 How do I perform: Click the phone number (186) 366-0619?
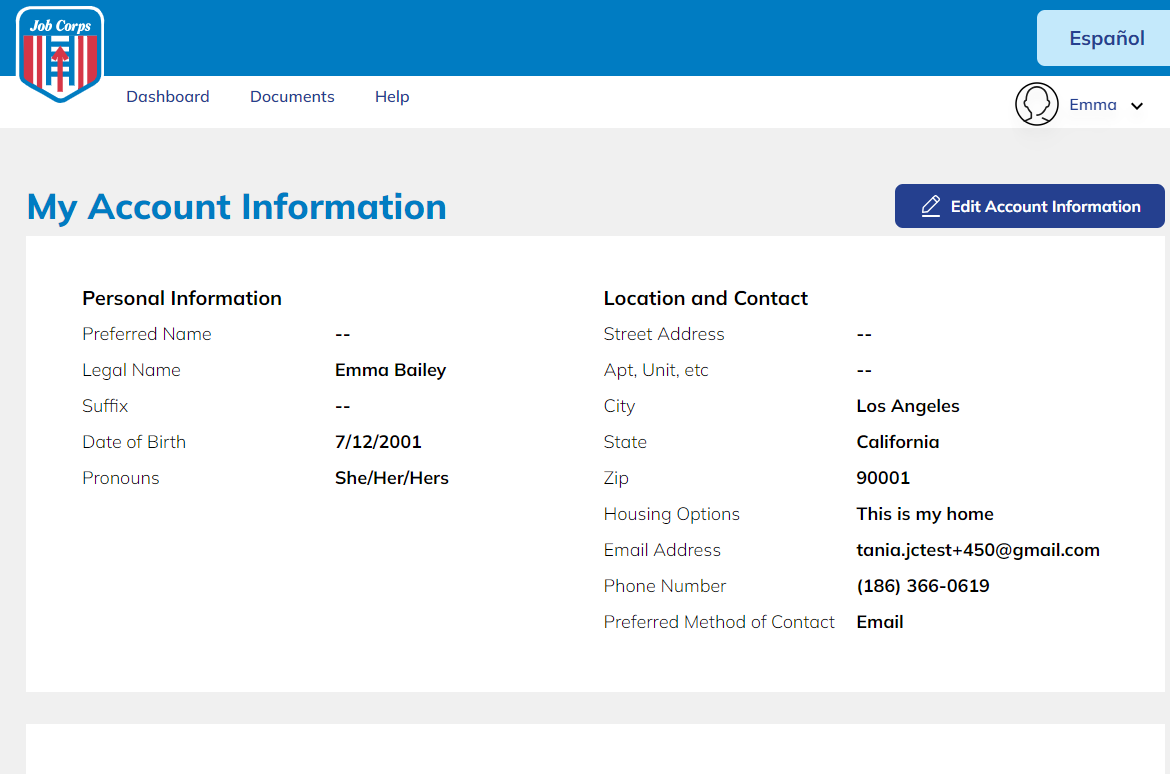point(922,586)
